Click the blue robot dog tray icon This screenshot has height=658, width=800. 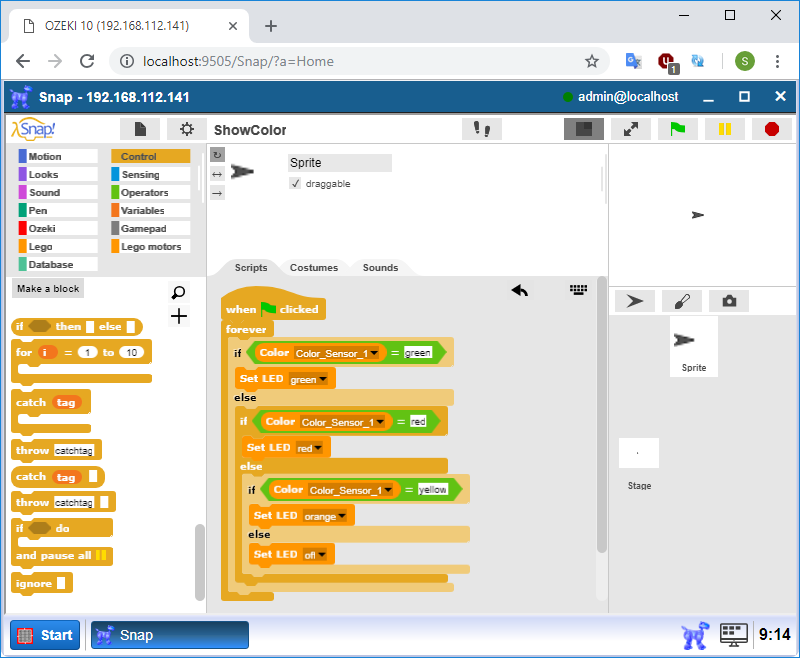click(x=695, y=635)
